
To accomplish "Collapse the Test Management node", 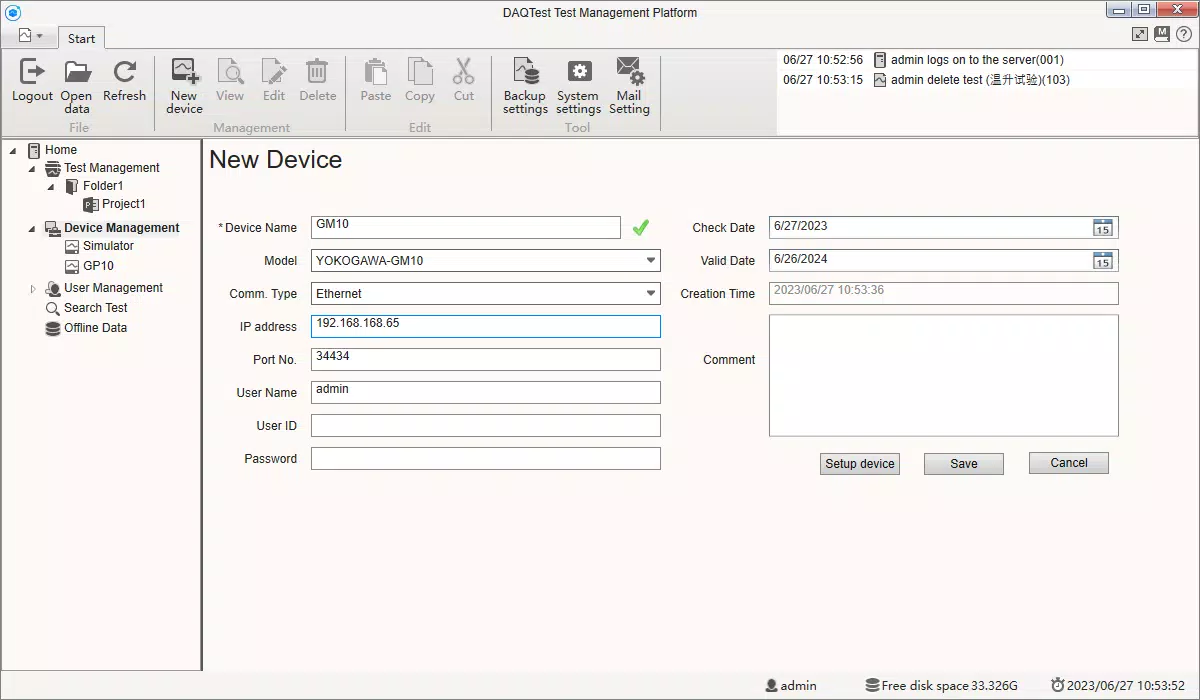I will pyautogui.click(x=32, y=169).
